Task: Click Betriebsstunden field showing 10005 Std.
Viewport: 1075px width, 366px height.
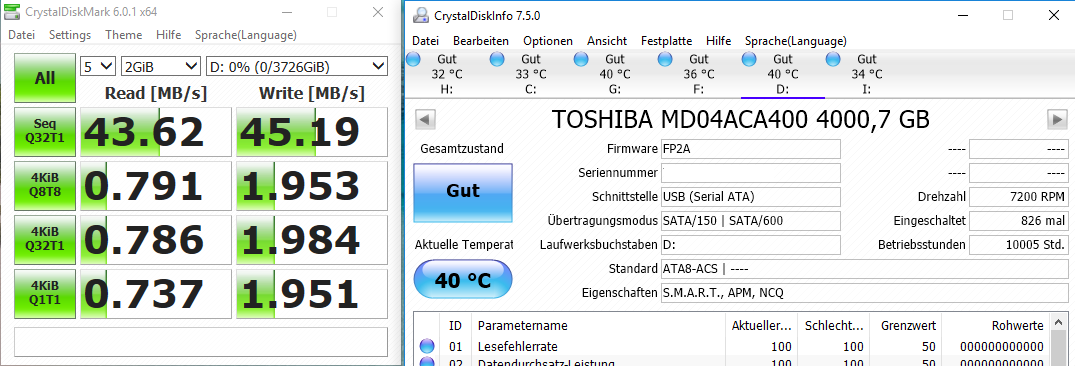Action: [x=1019, y=245]
